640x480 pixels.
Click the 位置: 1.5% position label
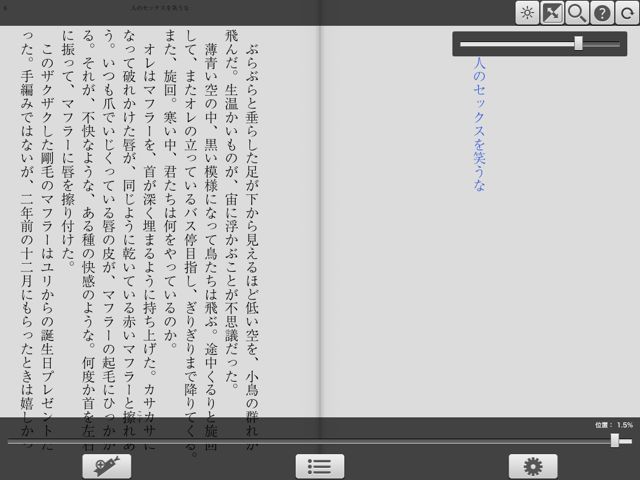click(614, 425)
